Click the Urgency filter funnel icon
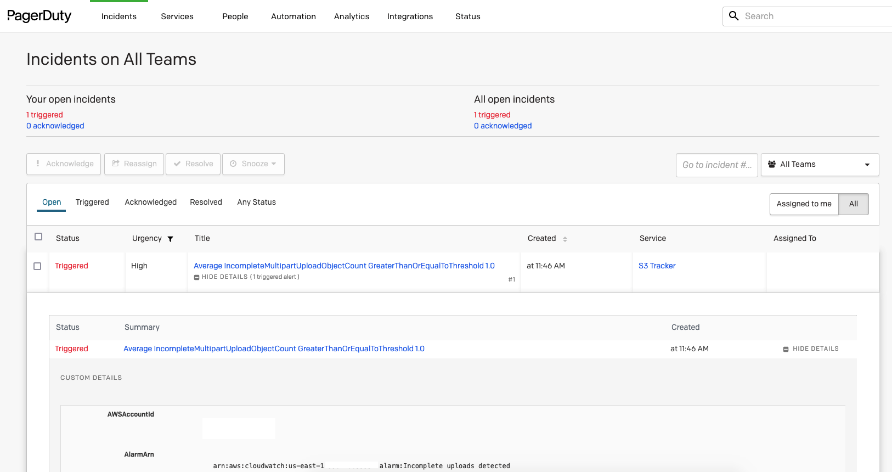 pyautogui.click(x=170, y=239)
